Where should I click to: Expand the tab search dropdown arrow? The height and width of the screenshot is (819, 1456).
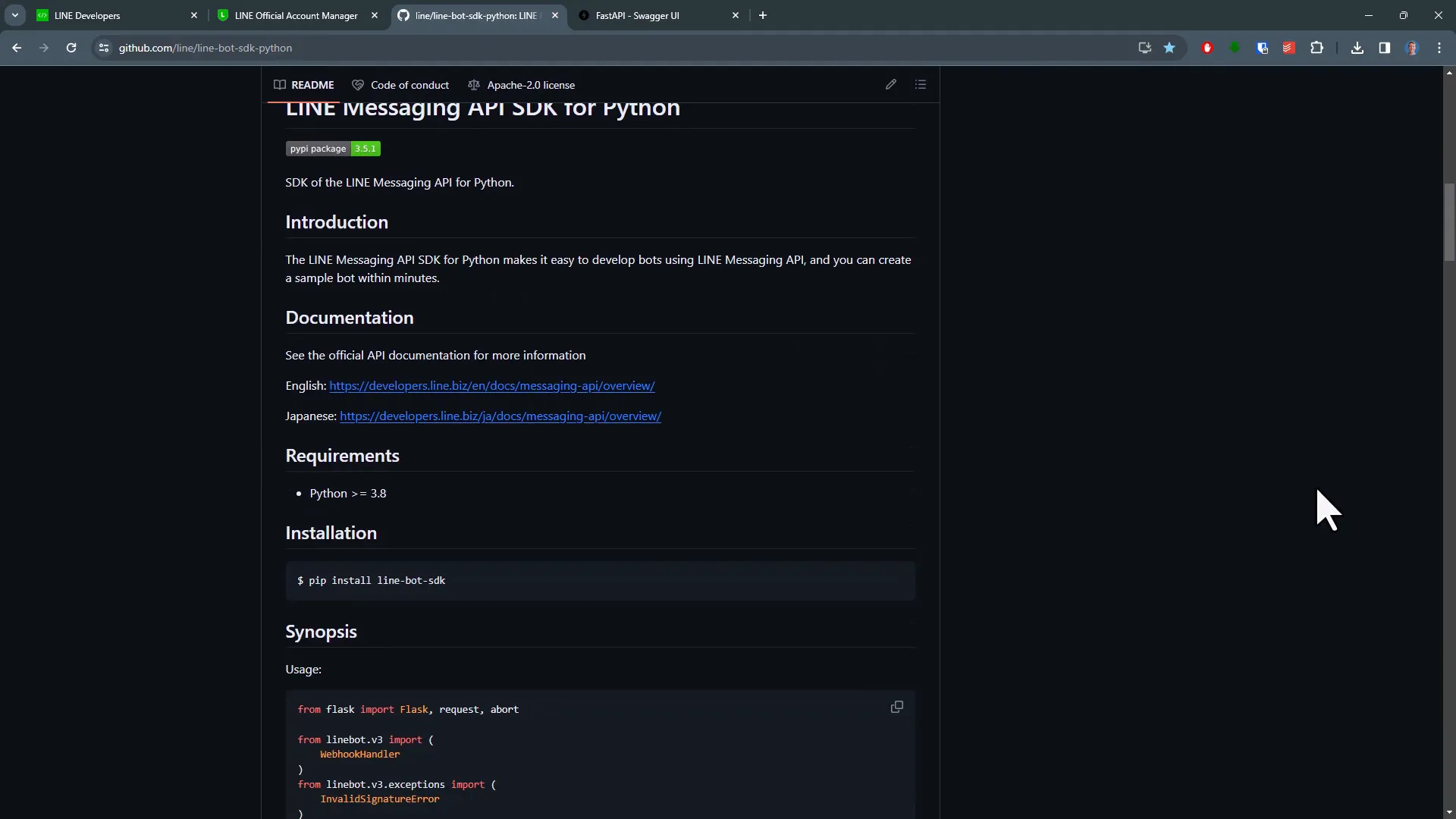pos(14,15)
